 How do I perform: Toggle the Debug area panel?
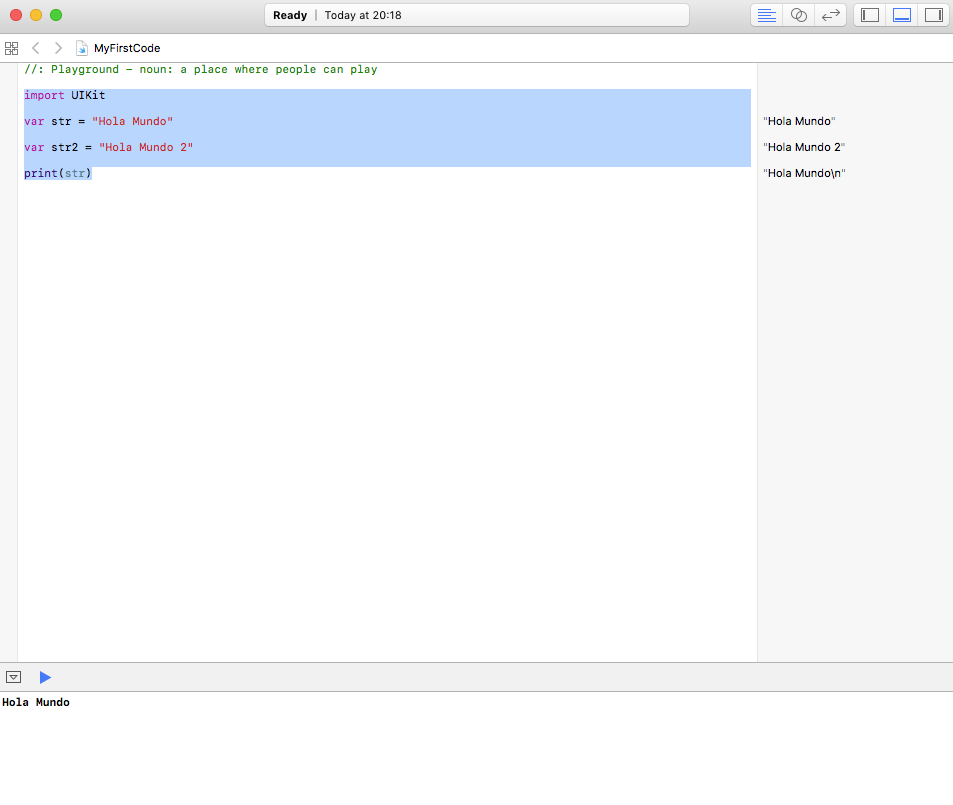[x=901, y=15]
